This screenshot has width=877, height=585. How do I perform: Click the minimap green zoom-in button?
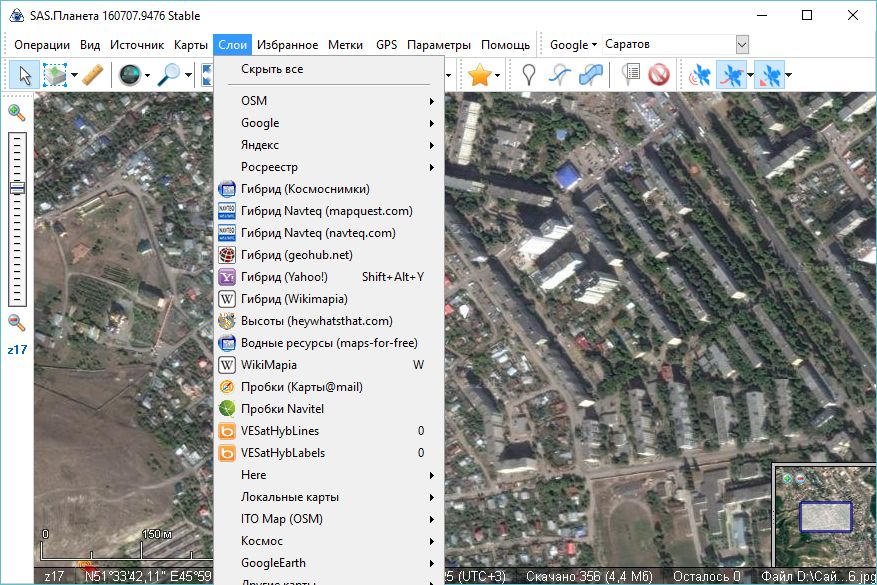(788, 478)
